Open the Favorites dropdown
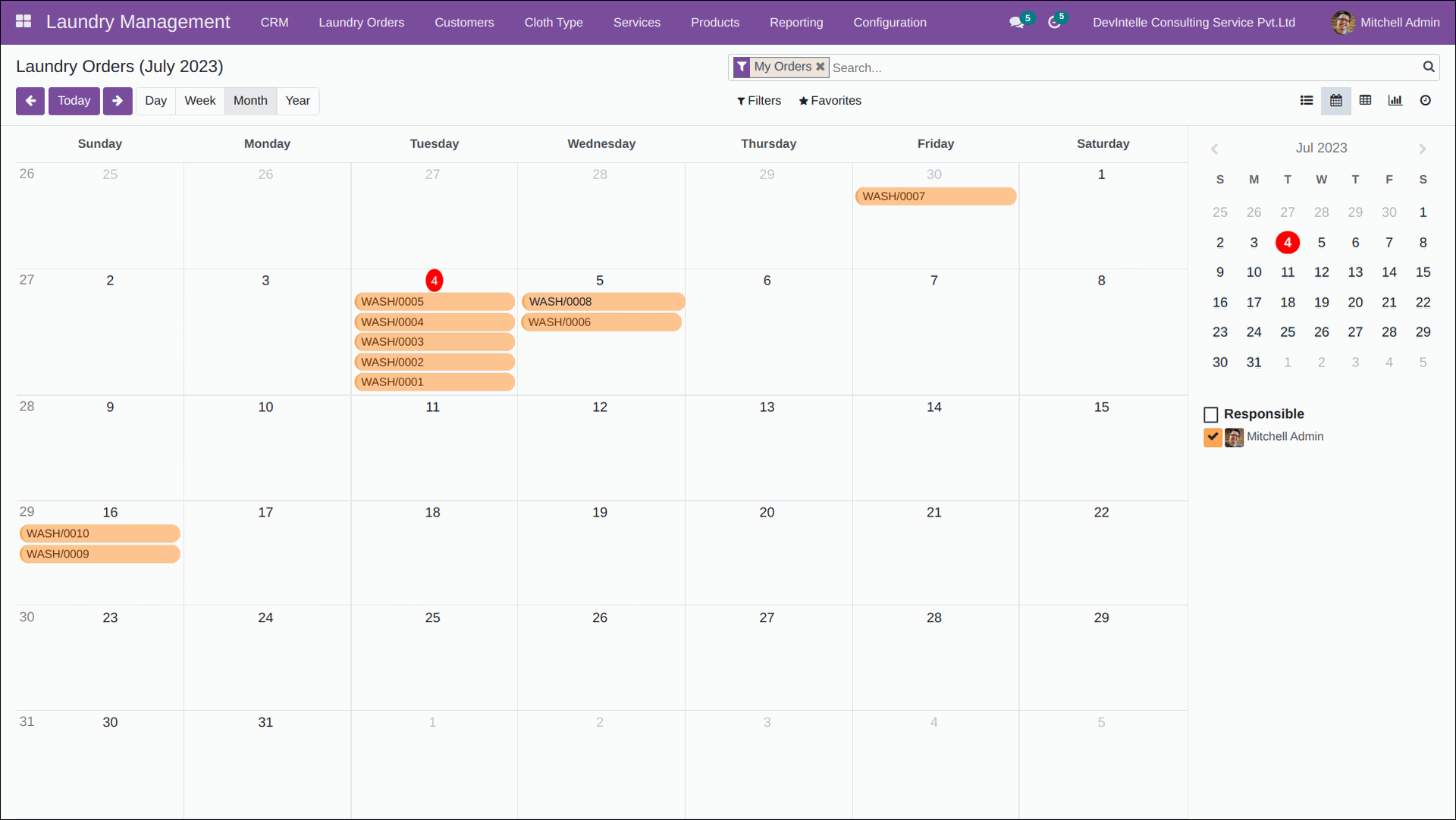Image resolution: width=1456 pixels, height=820 pixels. tap(829, 100)
